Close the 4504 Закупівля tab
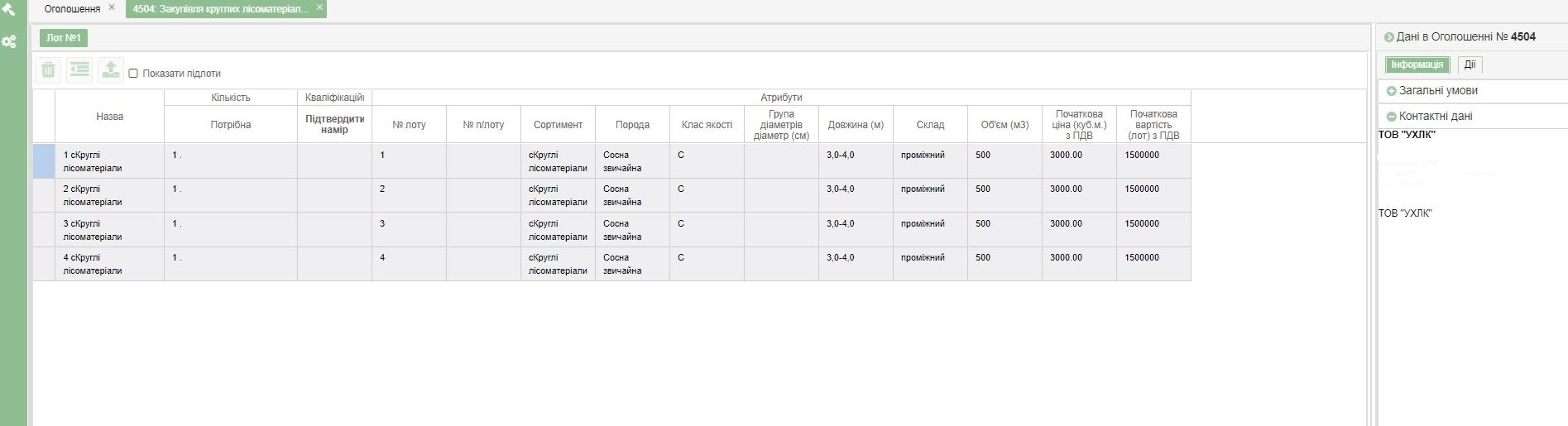 [319, 7]
